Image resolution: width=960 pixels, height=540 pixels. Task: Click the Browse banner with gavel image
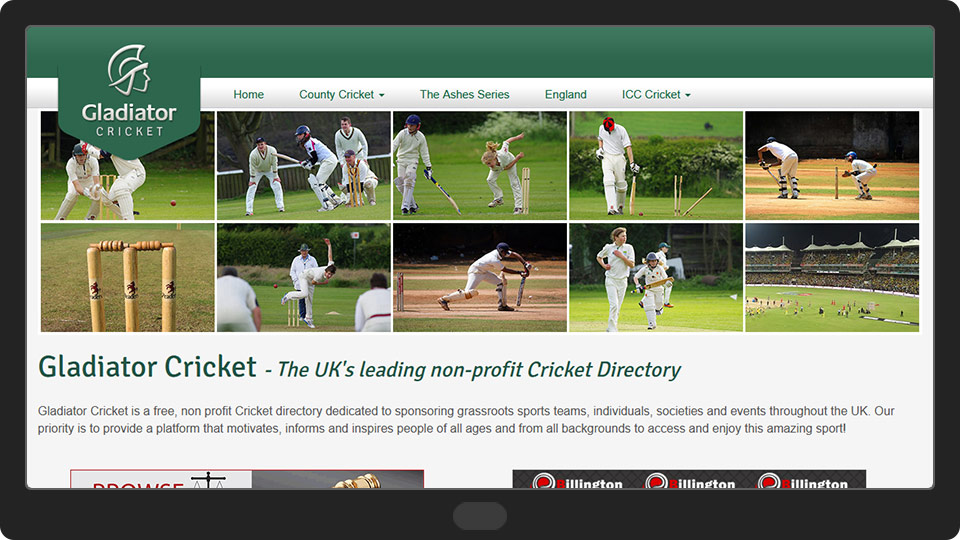coord(247,479)
